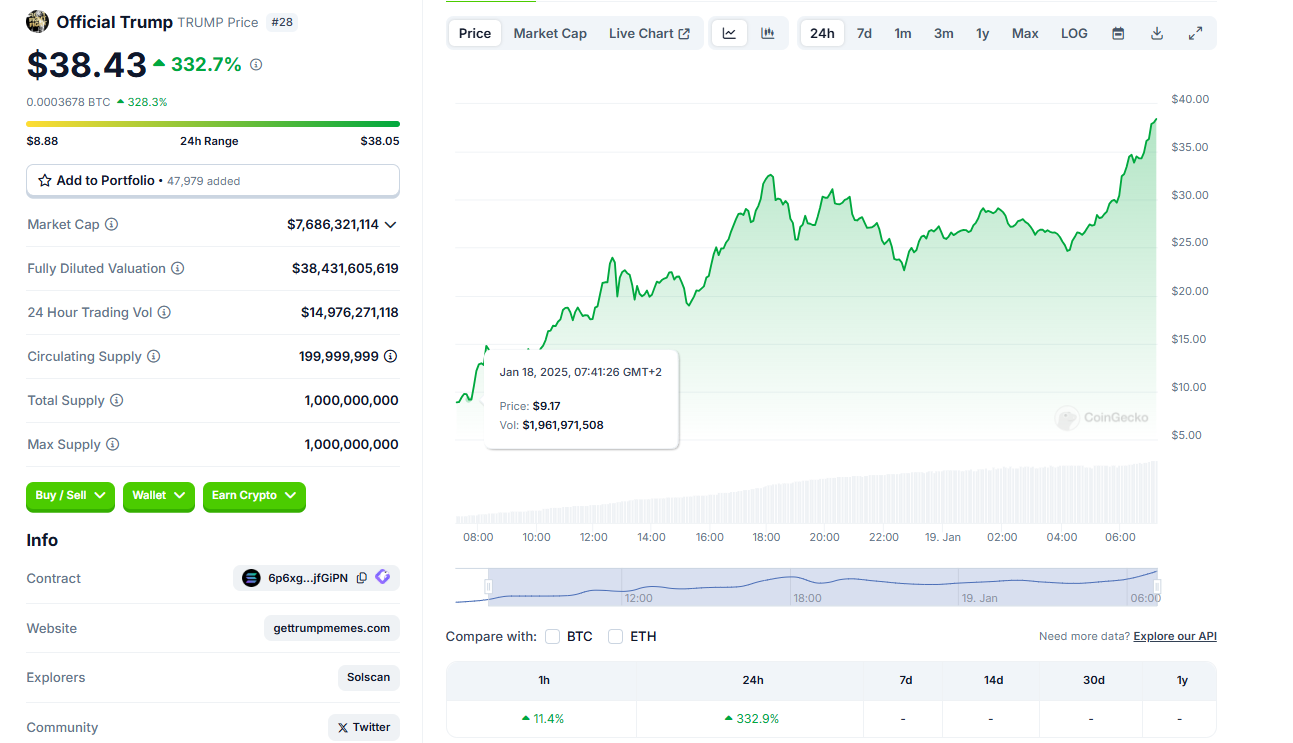Tick the ETH compare checkbox
Screen dimensions: 1293x743
point(616,637)
